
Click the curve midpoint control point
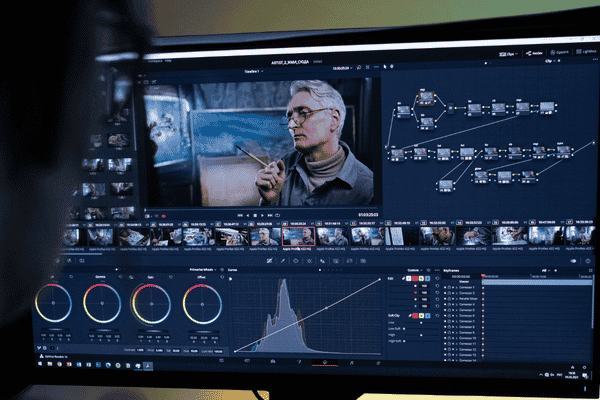pyautogui.click(x=326, y=308)
